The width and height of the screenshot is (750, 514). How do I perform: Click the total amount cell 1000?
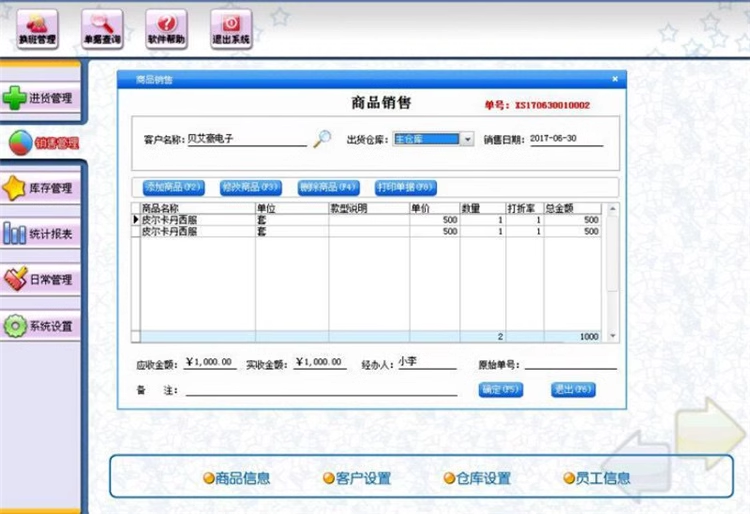coord(573,337)
